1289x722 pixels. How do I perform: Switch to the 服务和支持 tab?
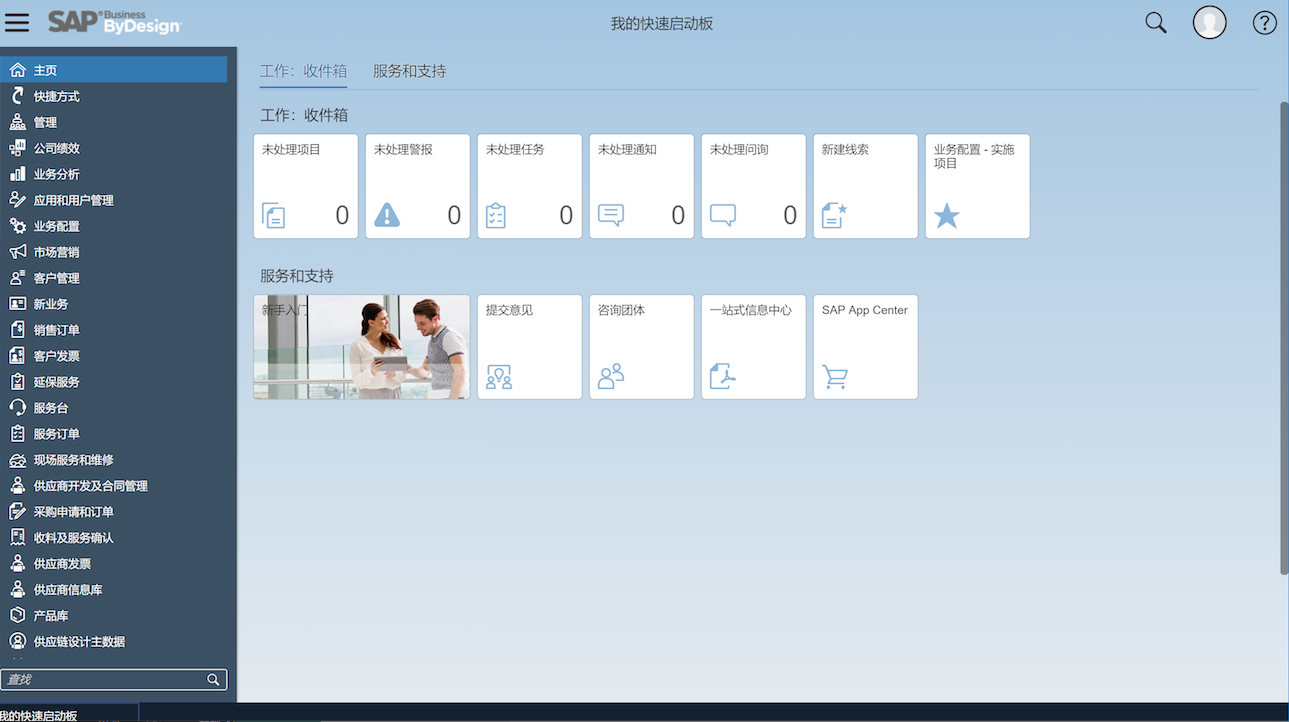409,71
